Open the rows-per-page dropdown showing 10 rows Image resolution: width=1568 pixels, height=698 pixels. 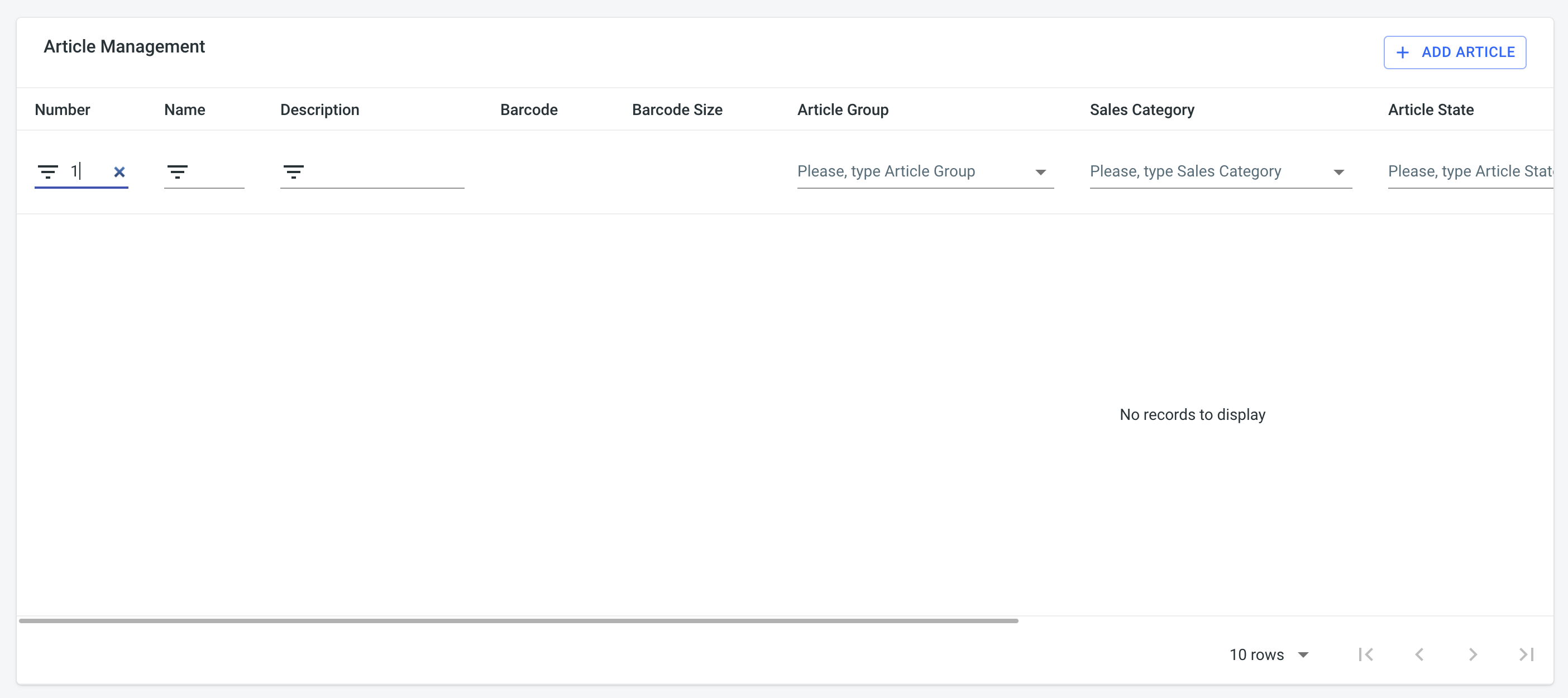pyautogui.click(x=1270, y=654)
